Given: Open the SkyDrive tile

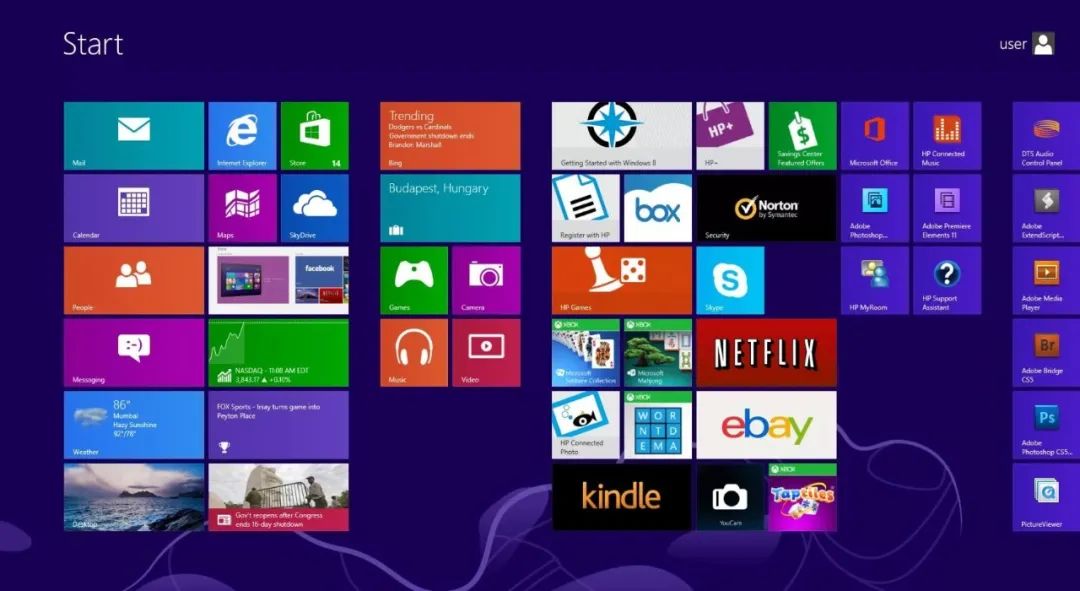Looking at the screenshot, I should 315,208.
